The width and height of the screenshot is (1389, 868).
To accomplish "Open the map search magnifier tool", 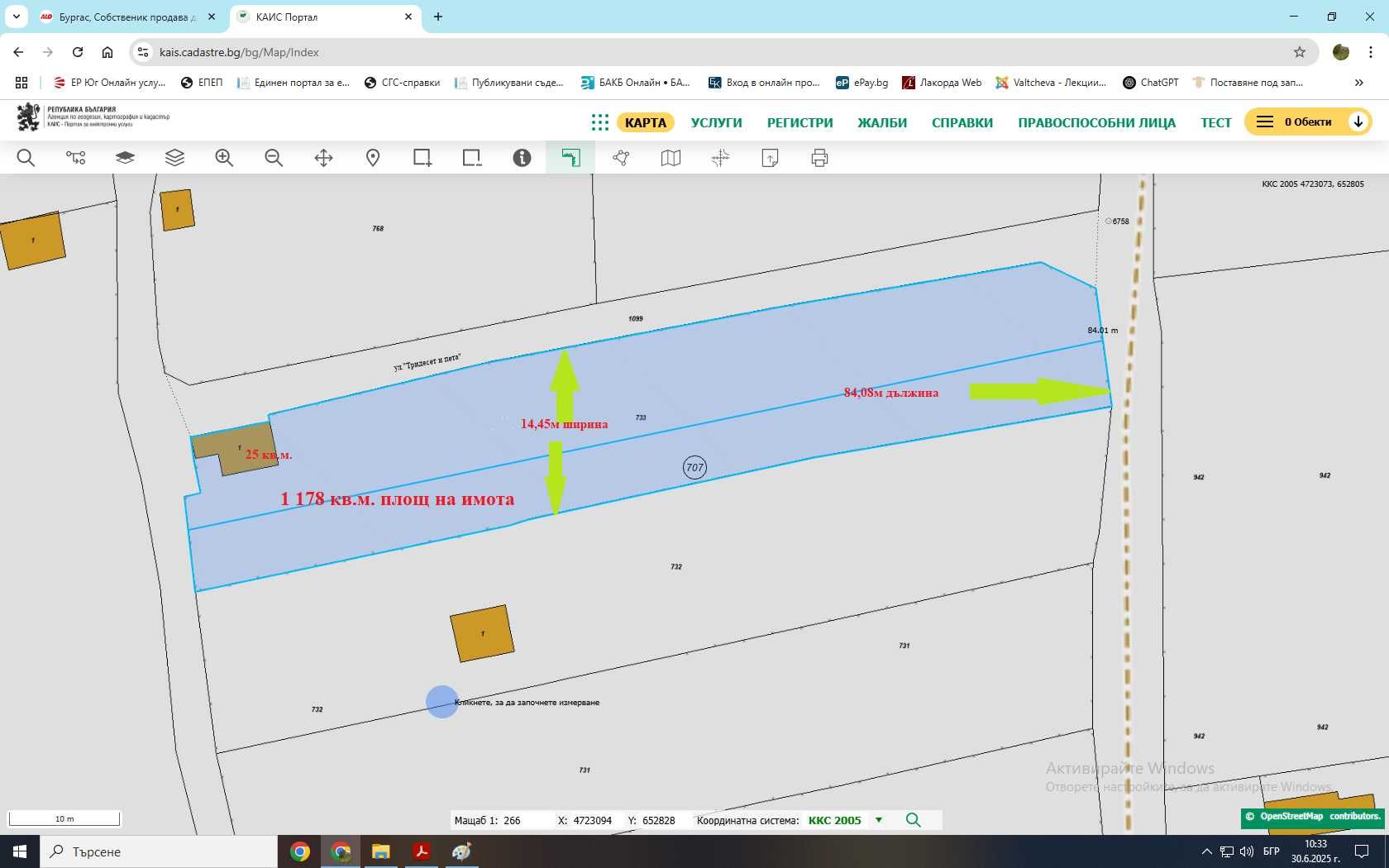I will pos(26,158).
